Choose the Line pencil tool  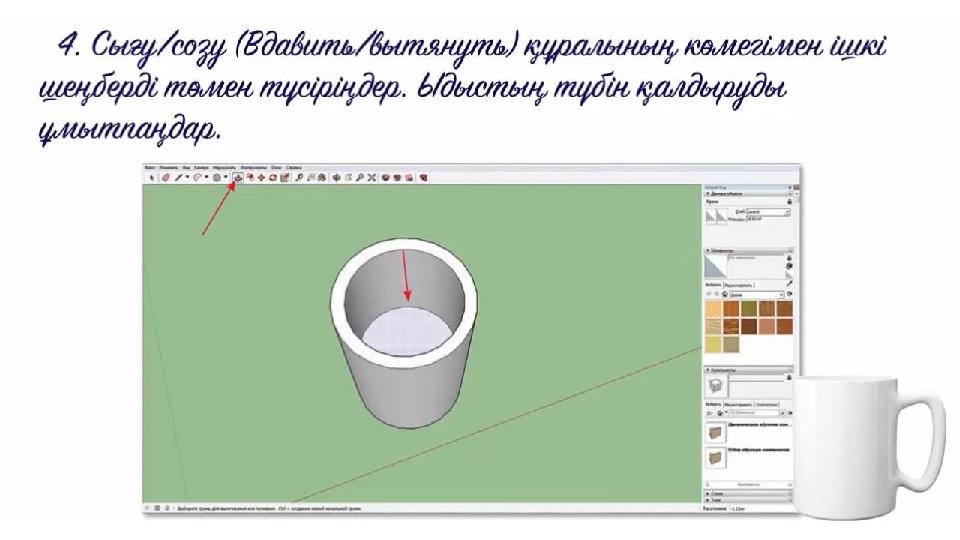178,178
